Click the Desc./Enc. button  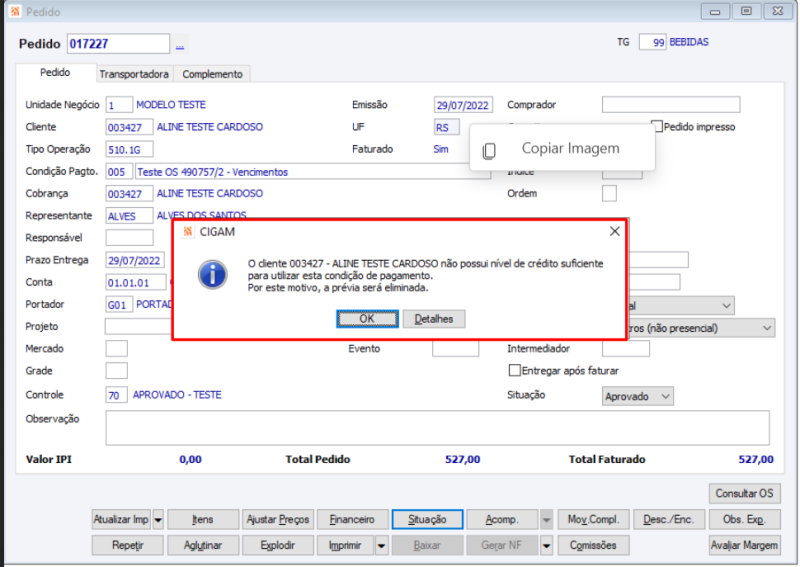(668, 520)
